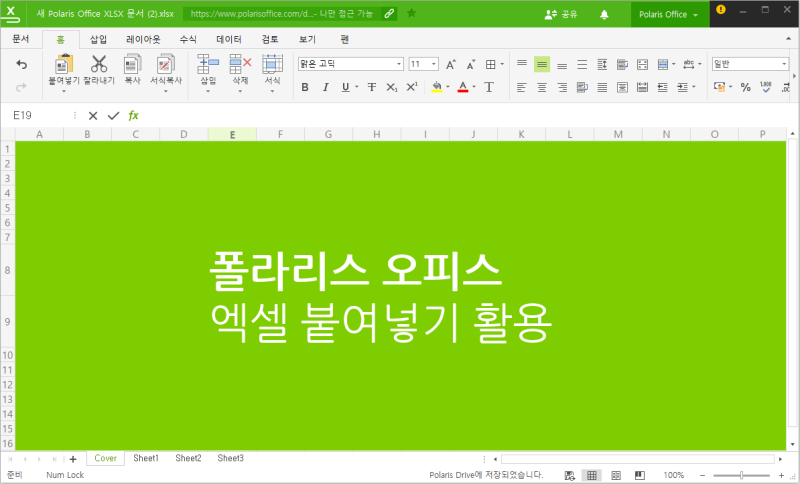800x484 pixels.
Task: Open the Sheet2 worksheet tab
Action: click(x=188, y=458)
